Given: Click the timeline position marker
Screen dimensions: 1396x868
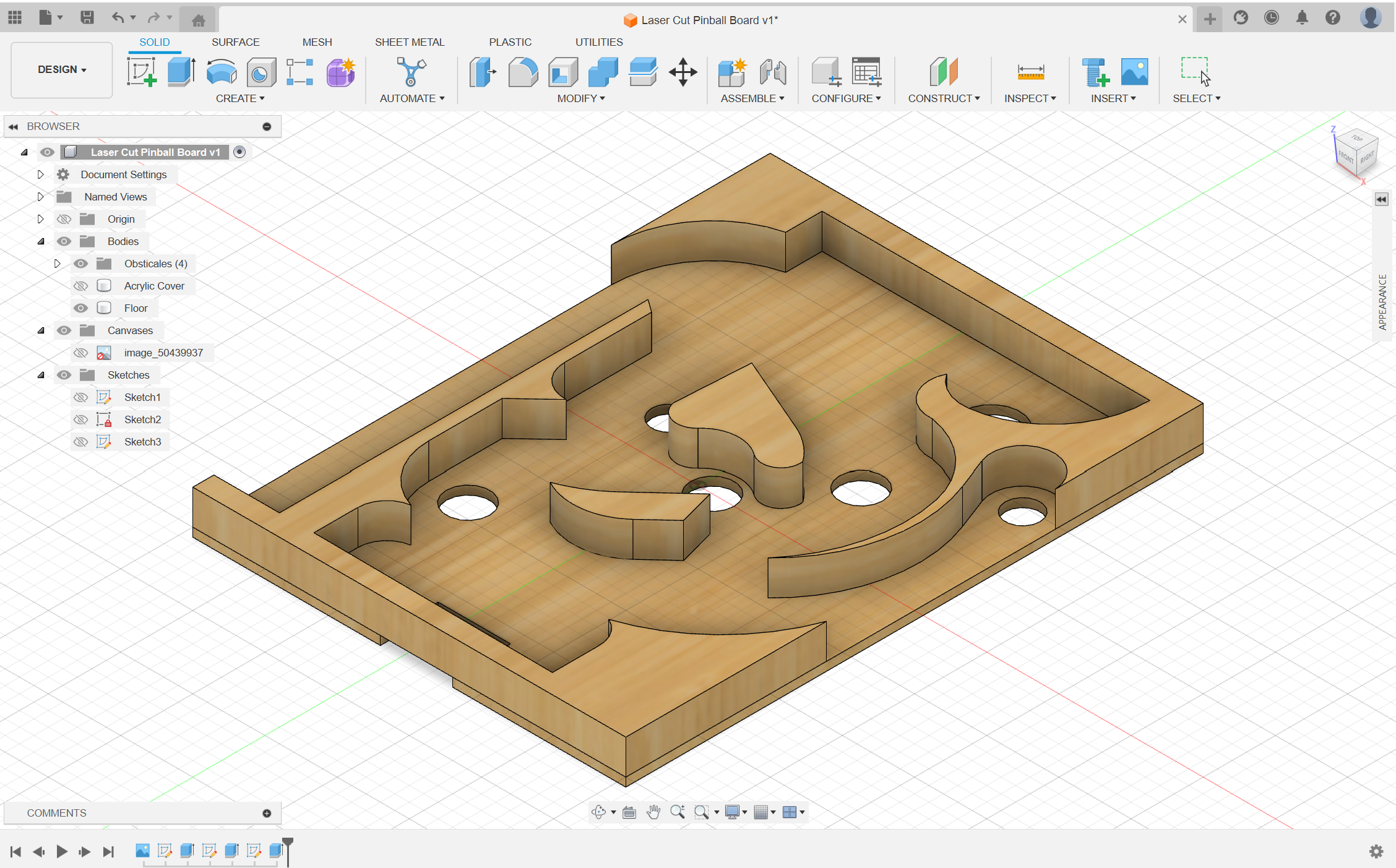Looking at the screenshot, I should 288,844.
